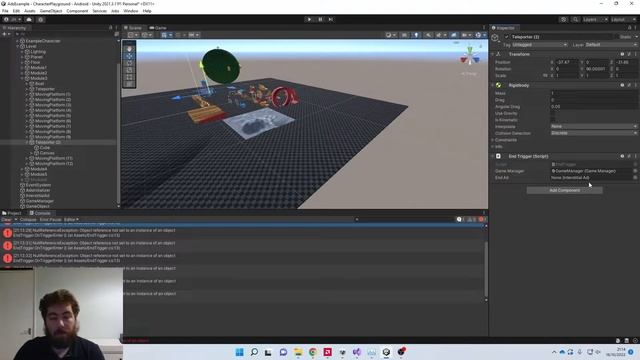Open Console Editor dropdown

tap(71, 220)
